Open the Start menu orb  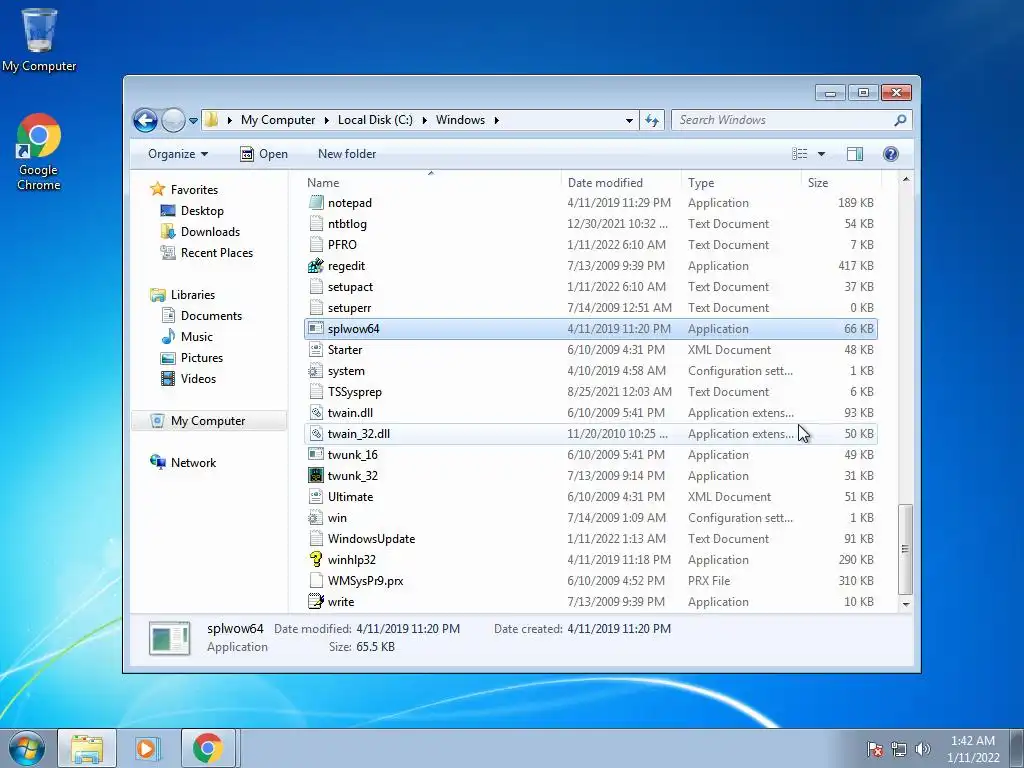(26, 748)
